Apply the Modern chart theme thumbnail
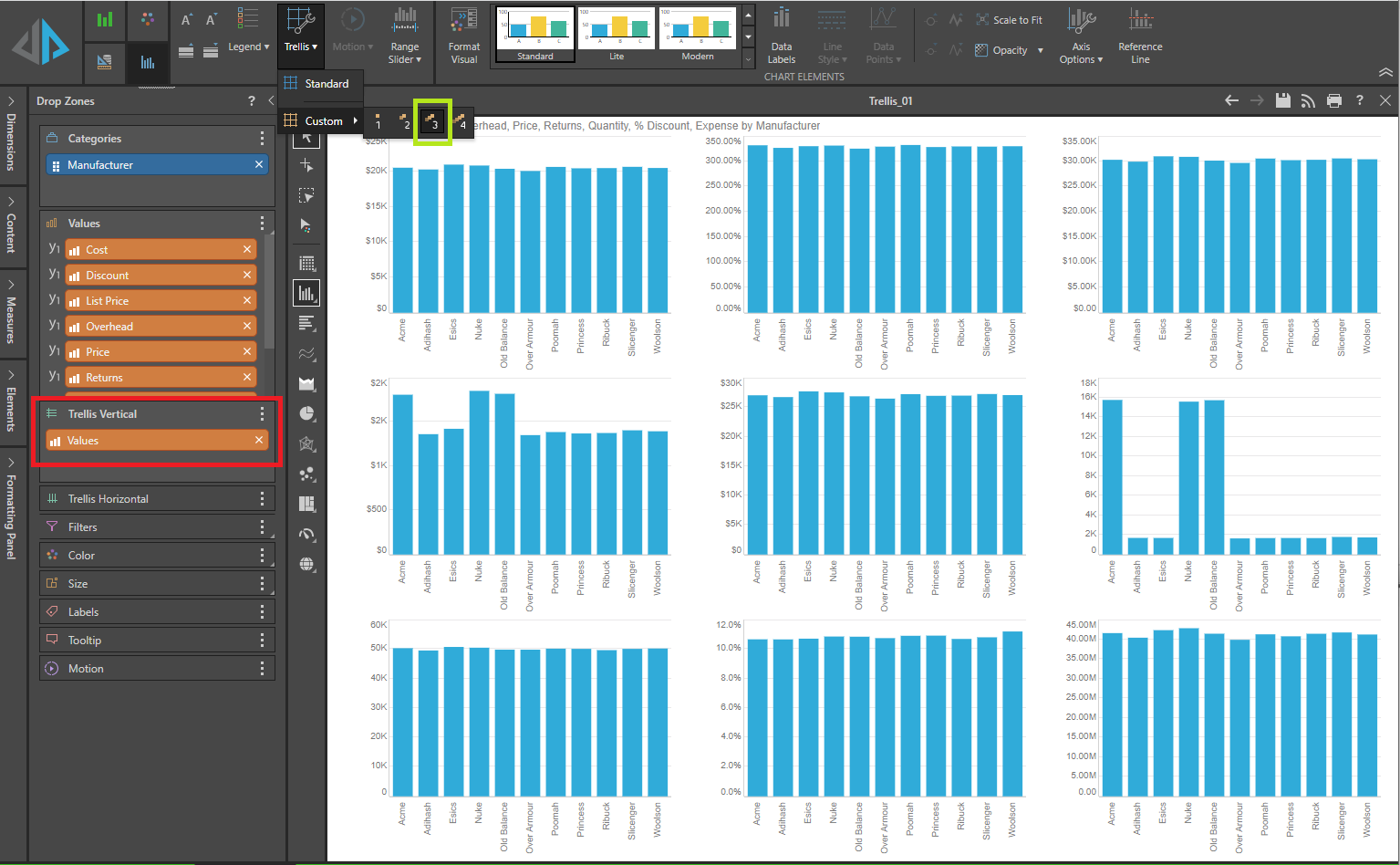Screen dimensions: 1400x865 698,34
